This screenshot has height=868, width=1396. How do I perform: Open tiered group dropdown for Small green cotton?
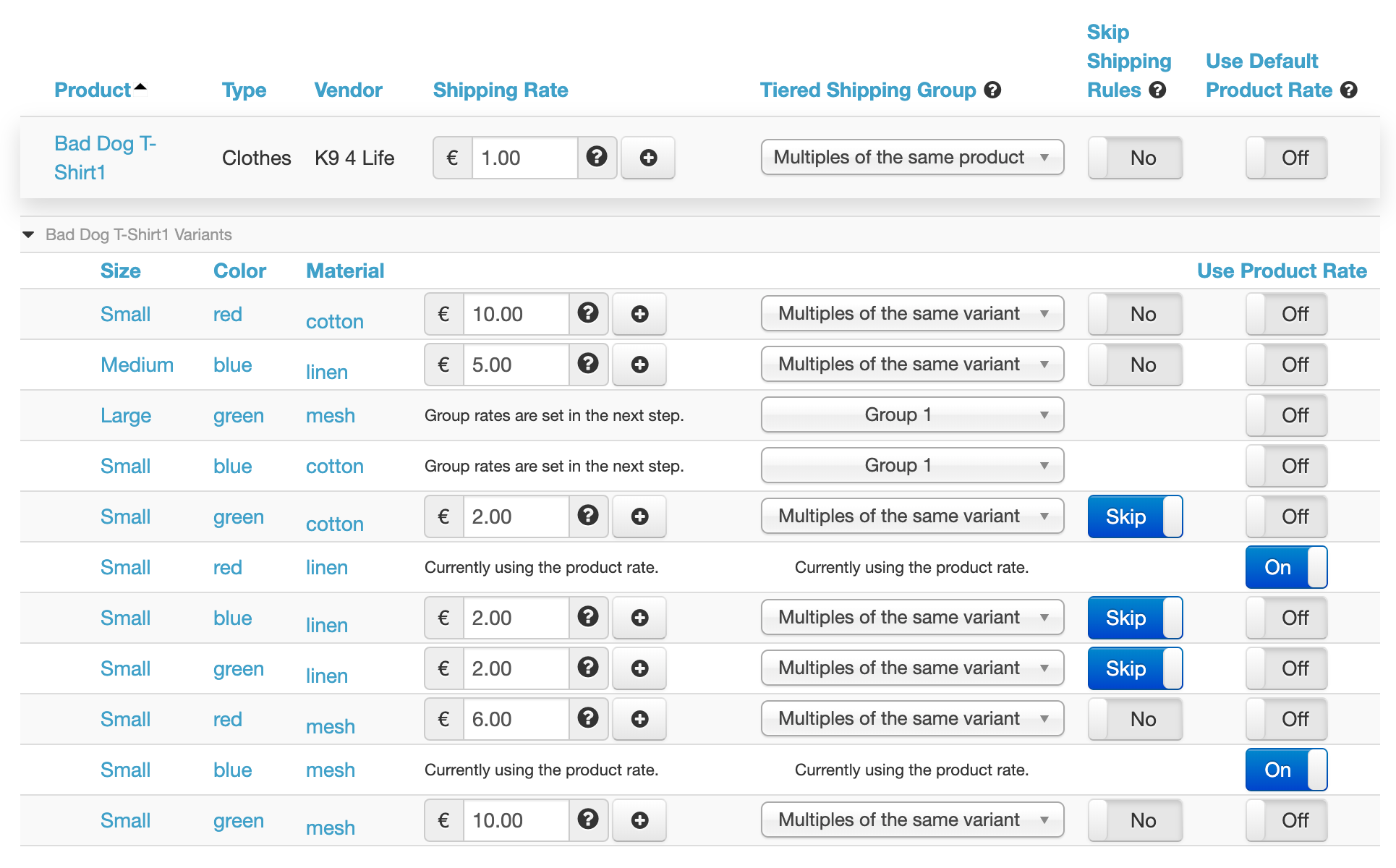912,516
